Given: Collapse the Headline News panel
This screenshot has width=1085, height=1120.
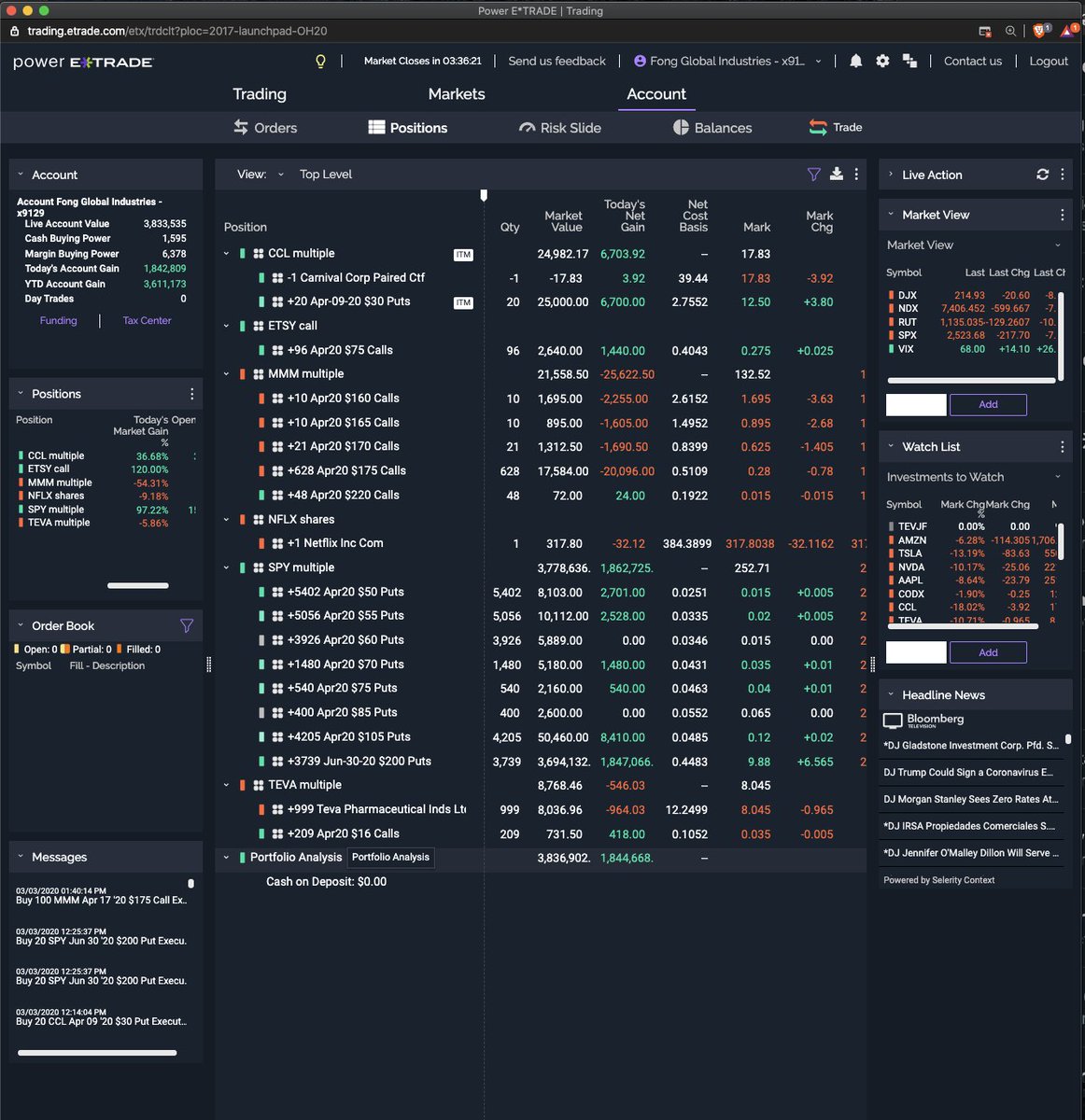Looking at the screenshot, I should pos(891,695).
